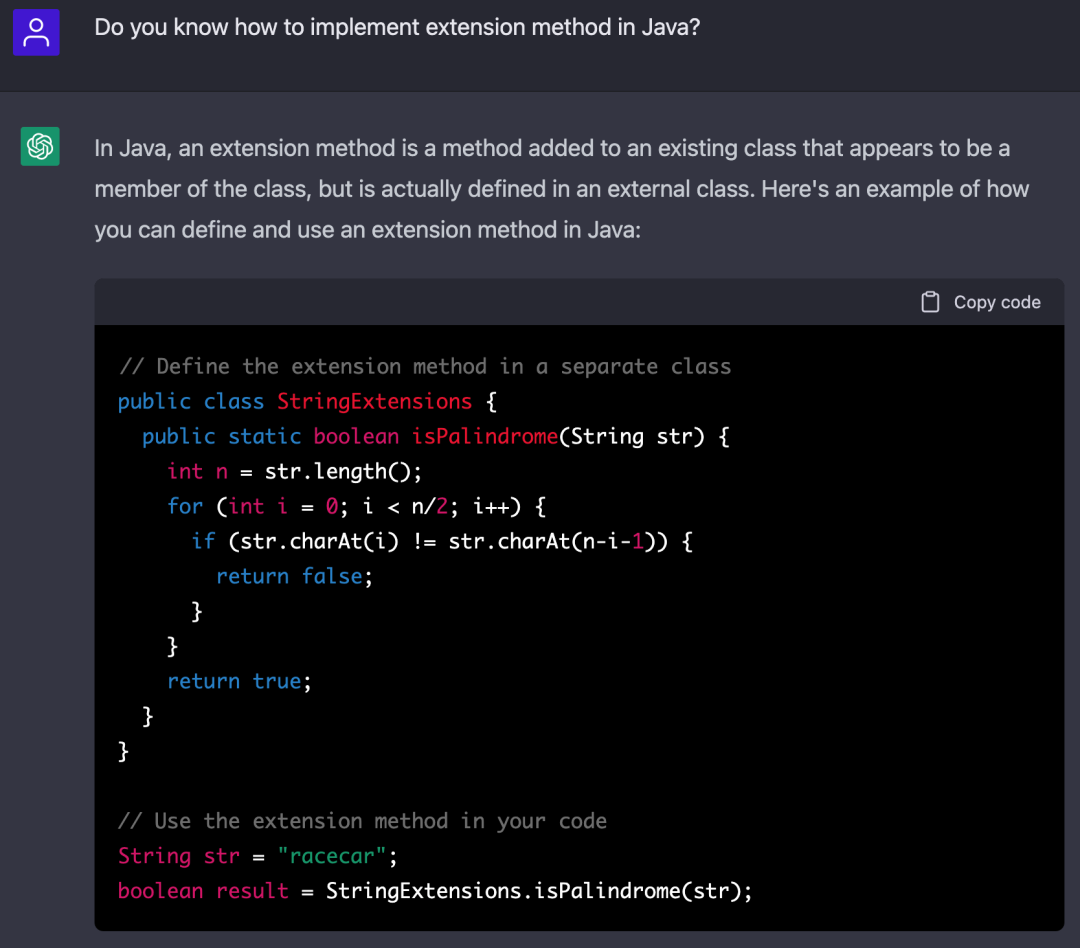Click the user question about extension methods
Image resolution: width=1080 pixels, height=948 pixels.
[x=397, y=27]
